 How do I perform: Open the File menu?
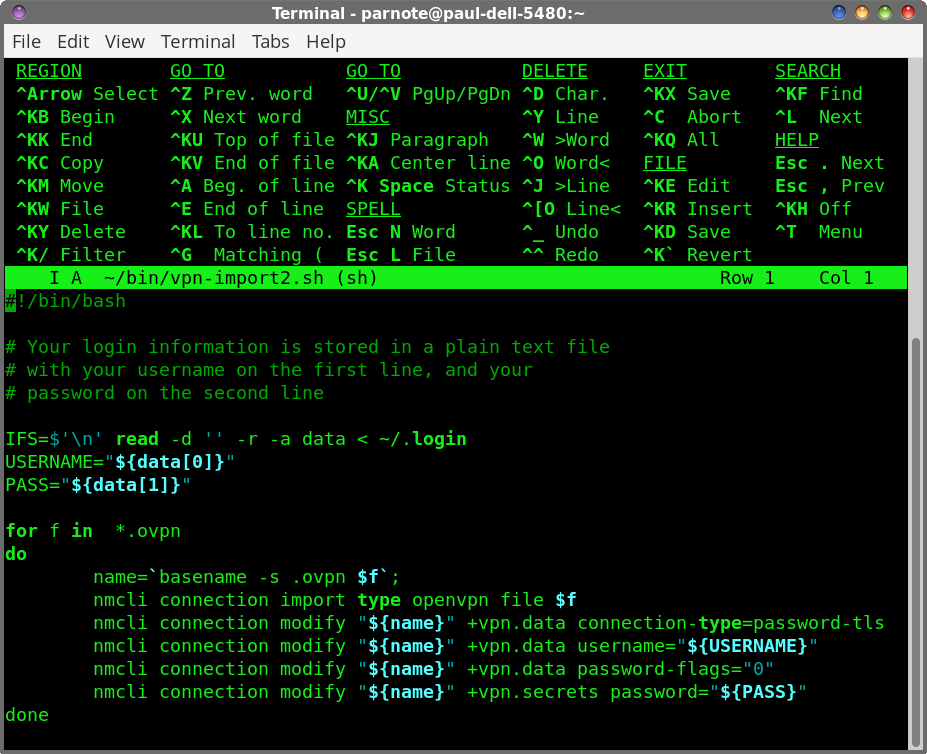point(26,42)
